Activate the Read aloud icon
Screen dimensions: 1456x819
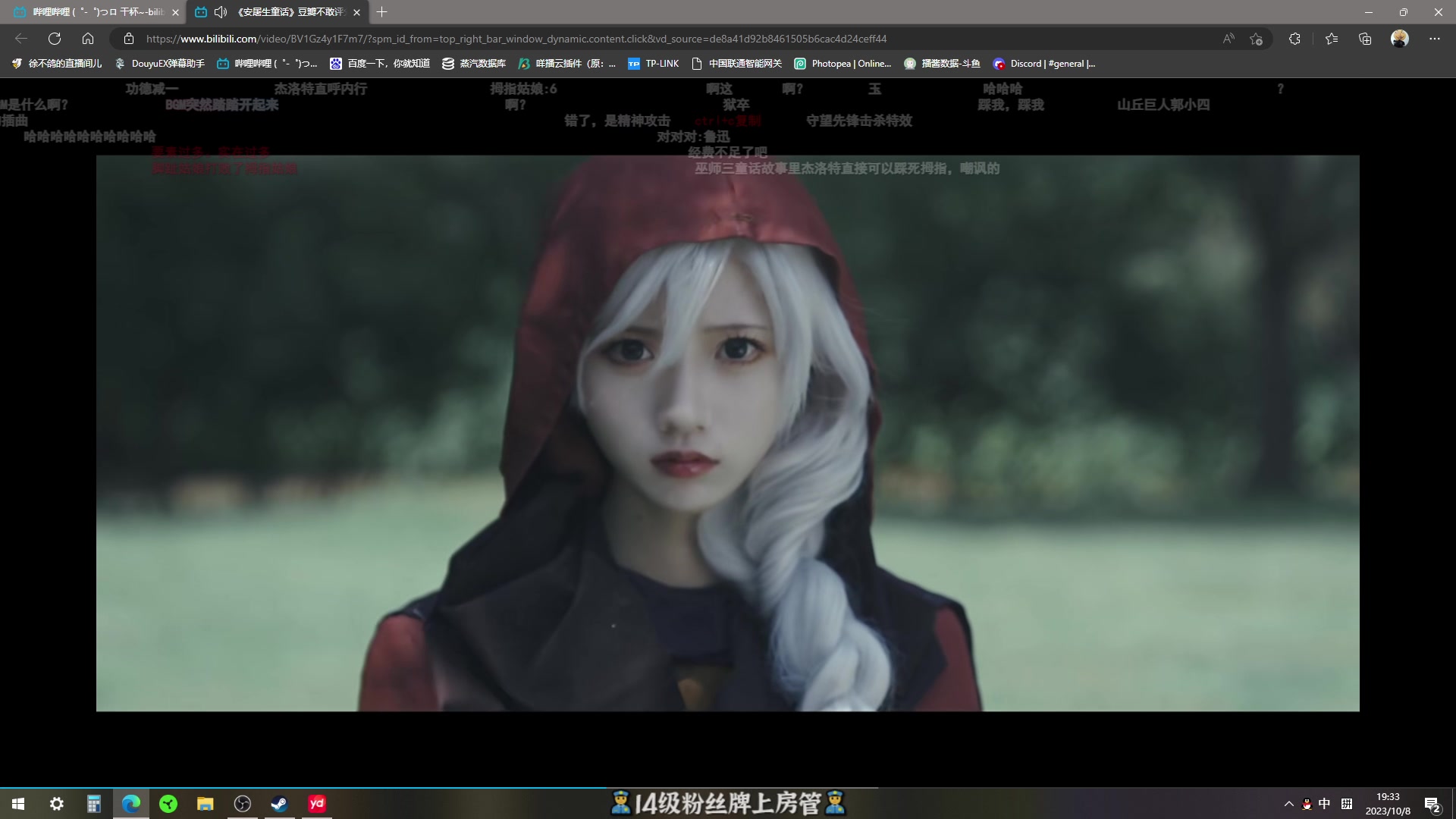coord(1228,39)
